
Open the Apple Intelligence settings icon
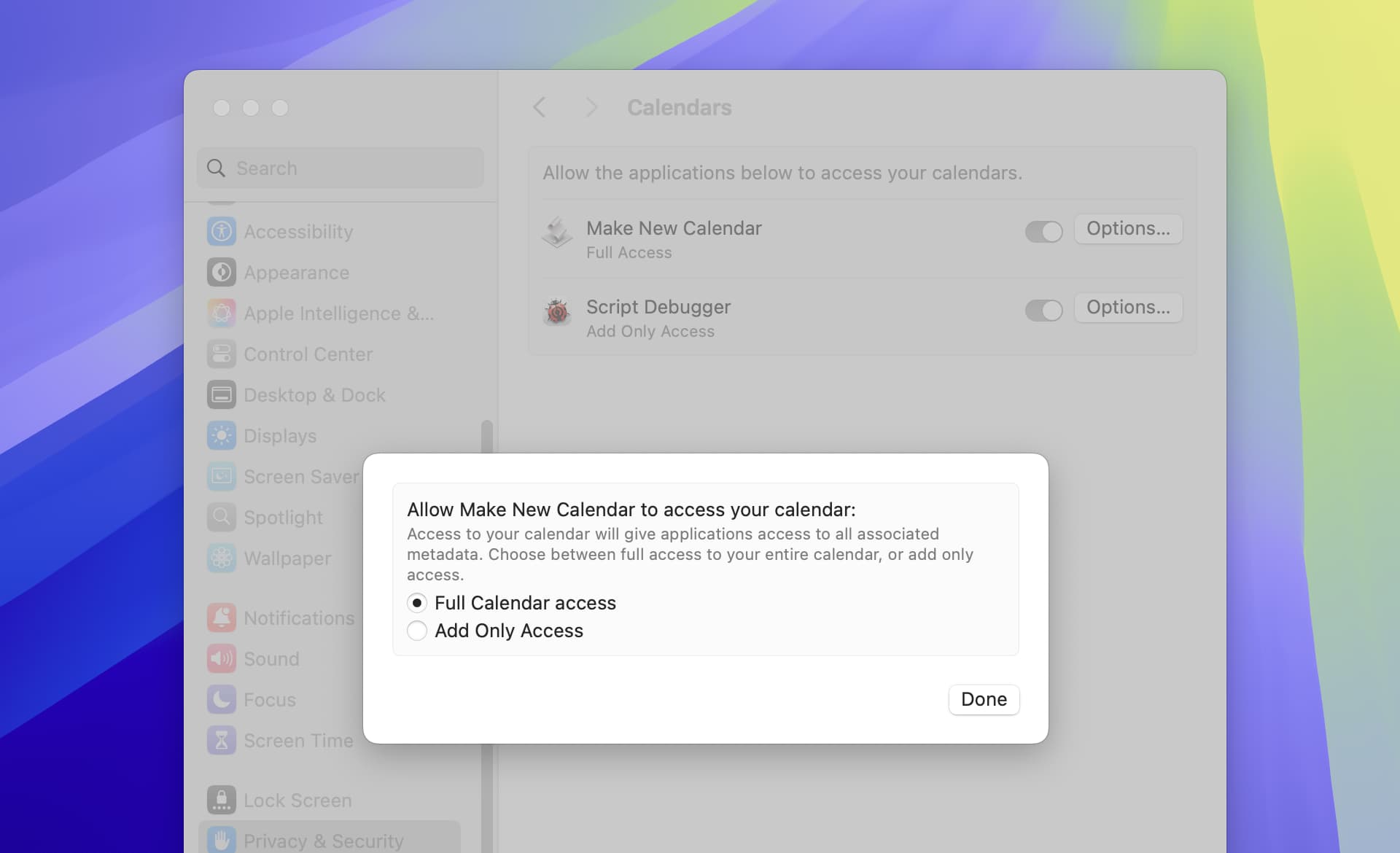pos(222,313)
